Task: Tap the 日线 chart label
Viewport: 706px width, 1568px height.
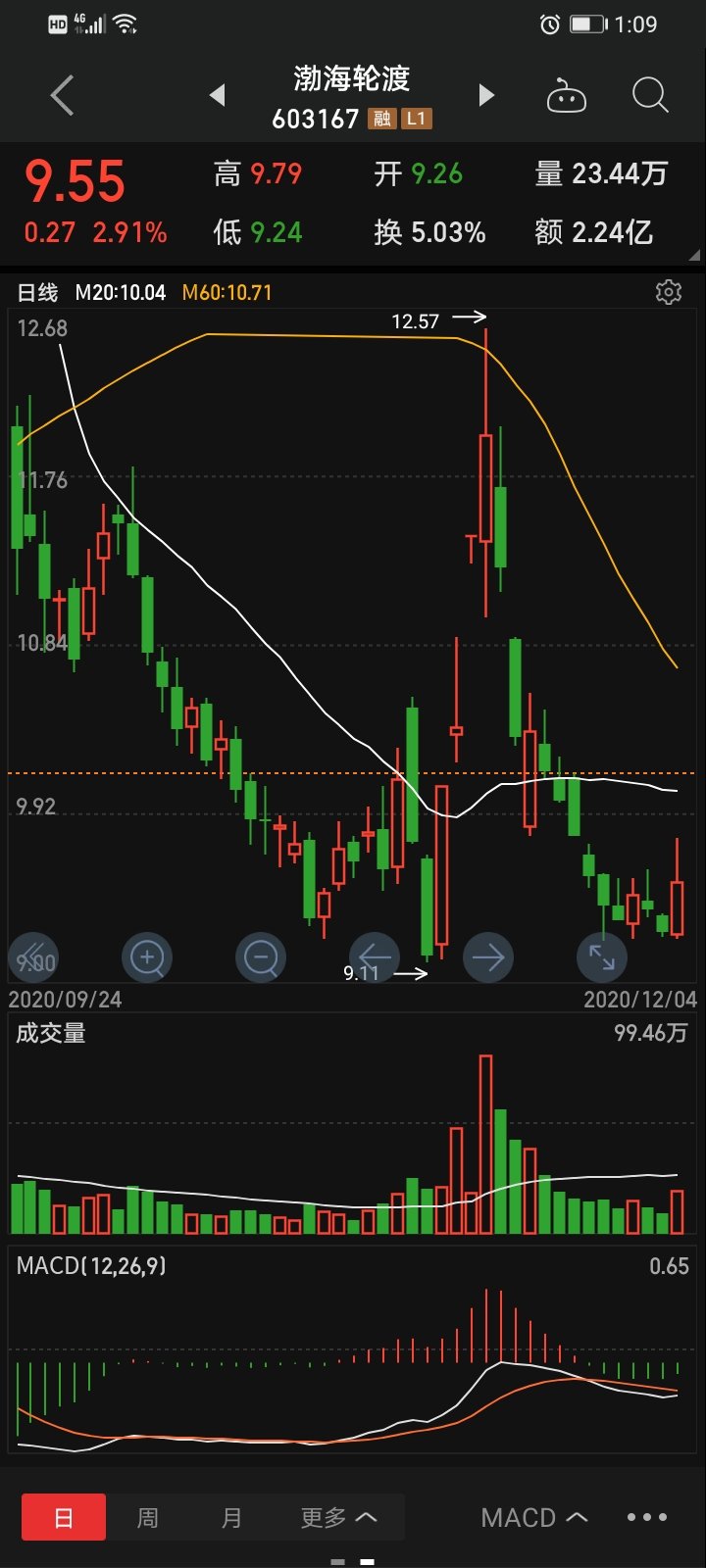Action: pos(38,292)
